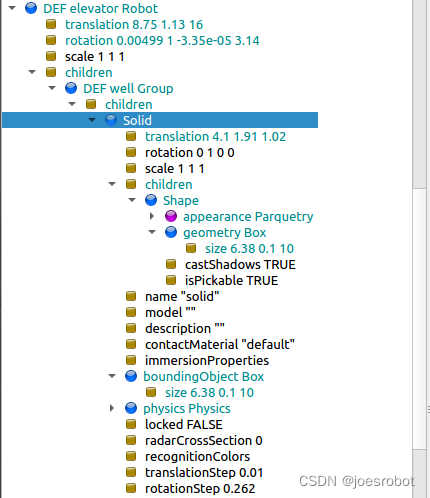The height and width of the screenshot is (498, 430).
Task: Select the geometry Box node
Action: (225, 232)
